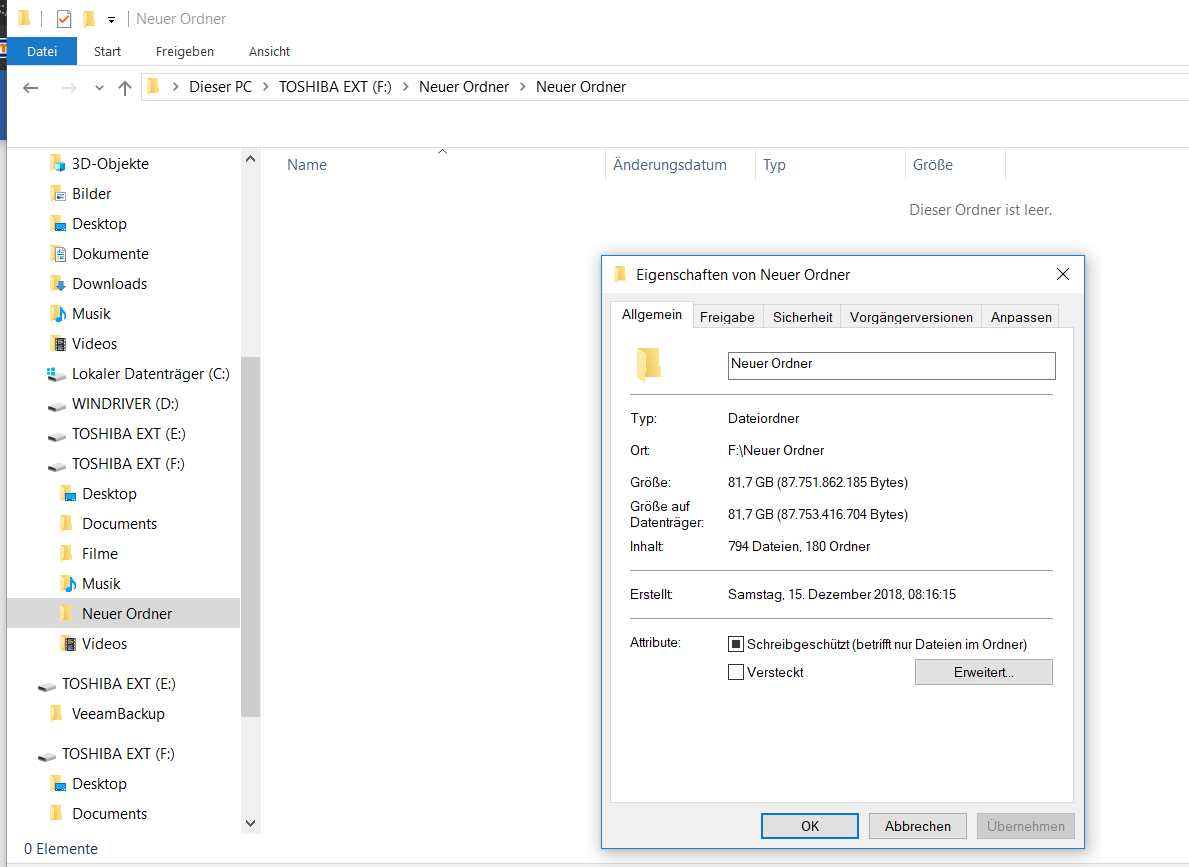The image size is (1189, 867).
Task: Click the Dokumente folder icon in sidebar
Action: tap(58, 254)
